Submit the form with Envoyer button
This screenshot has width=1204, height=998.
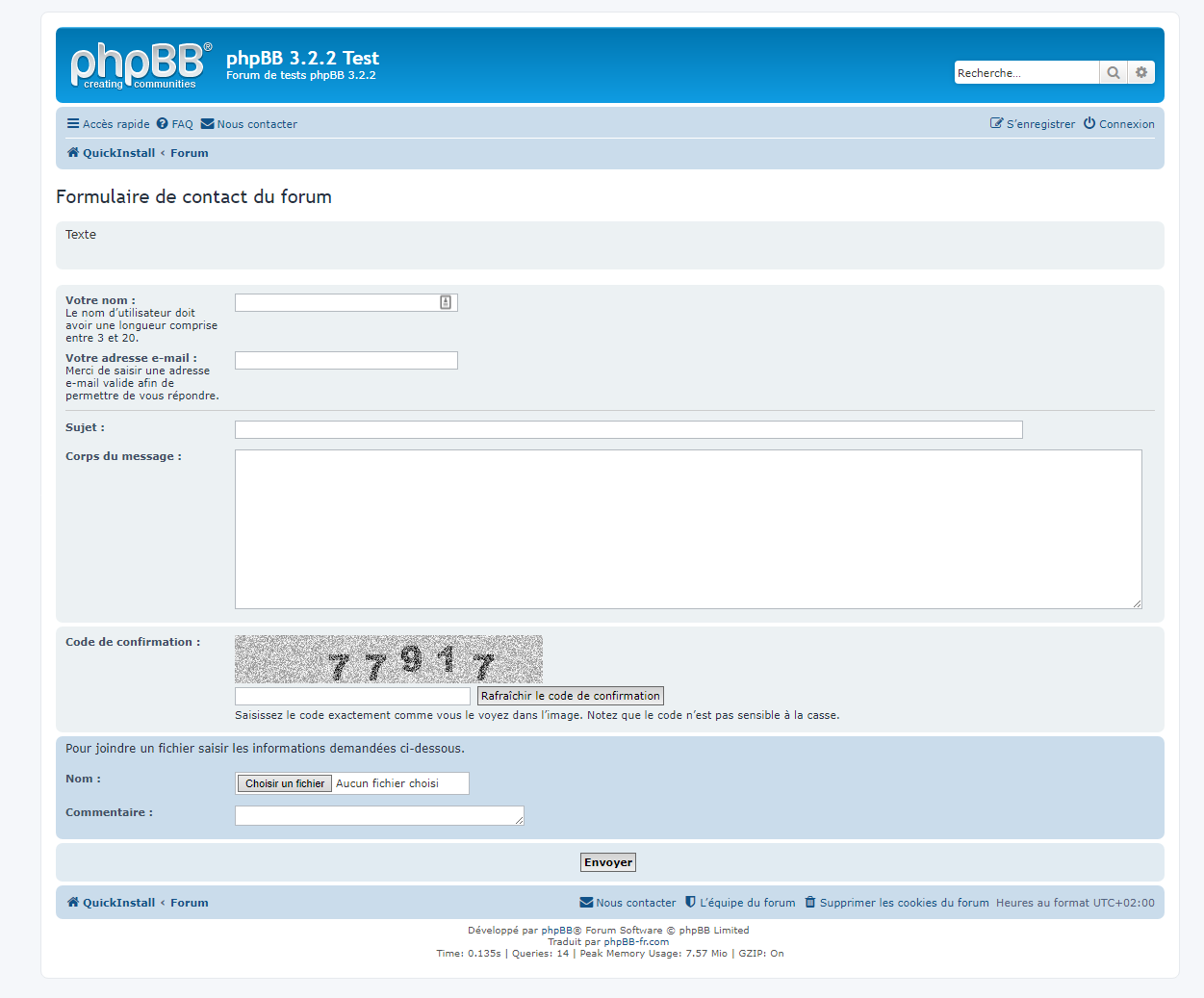(x=608, y=862)
